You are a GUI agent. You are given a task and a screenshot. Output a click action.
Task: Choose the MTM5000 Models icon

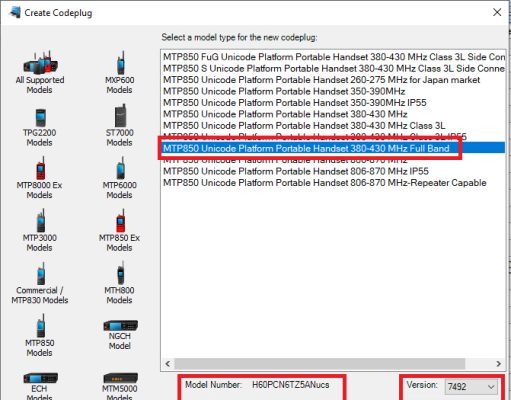(120, 378)
